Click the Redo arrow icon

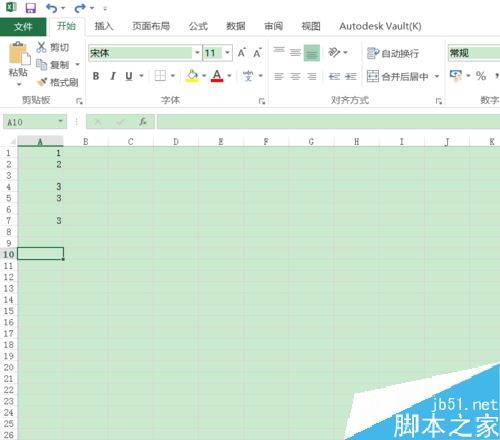coord(80,8)
